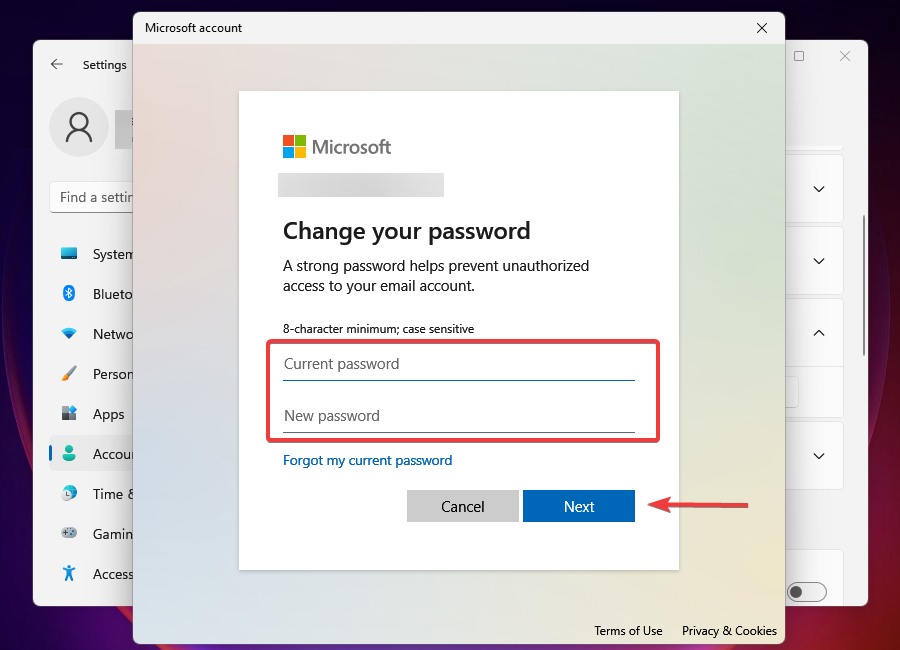This screenshot has width=900, height=650.
Task: Select the Accounts person icon
Action: pos(69,454)
